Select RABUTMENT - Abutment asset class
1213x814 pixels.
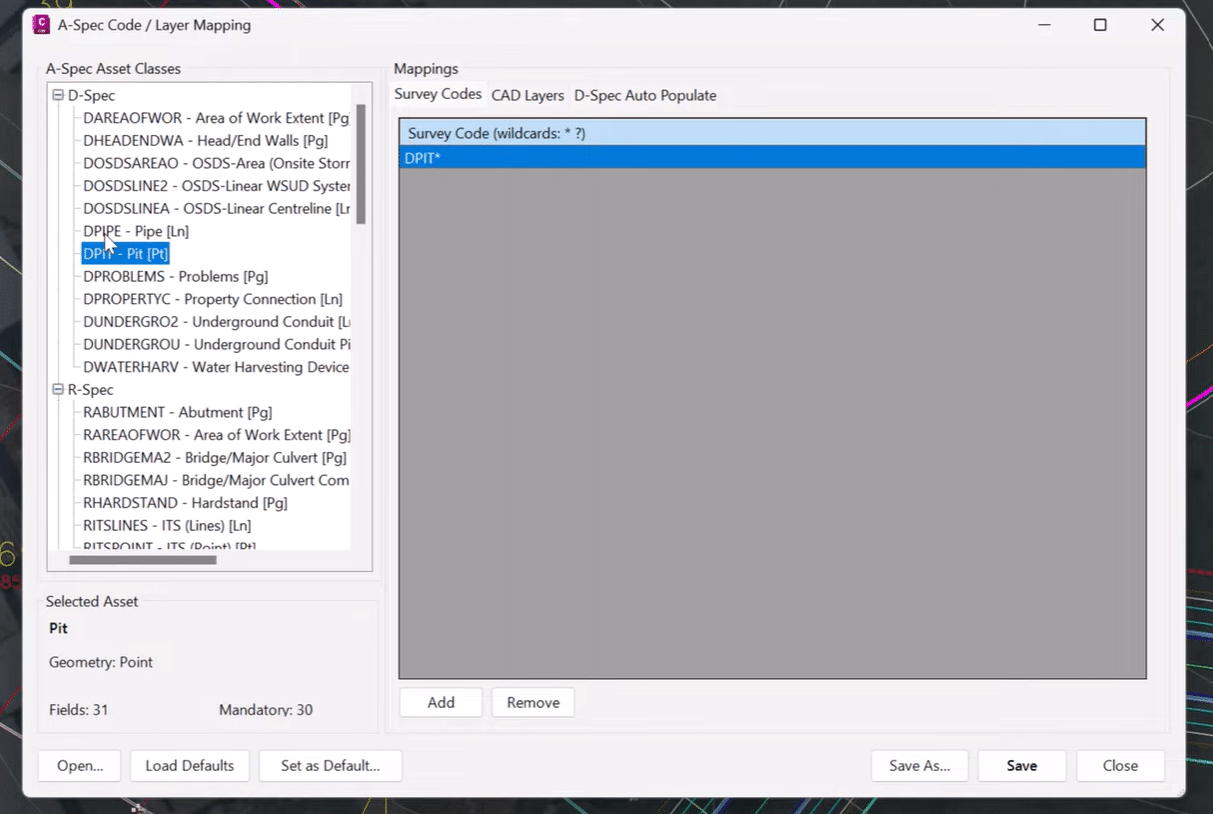(177, 413)
